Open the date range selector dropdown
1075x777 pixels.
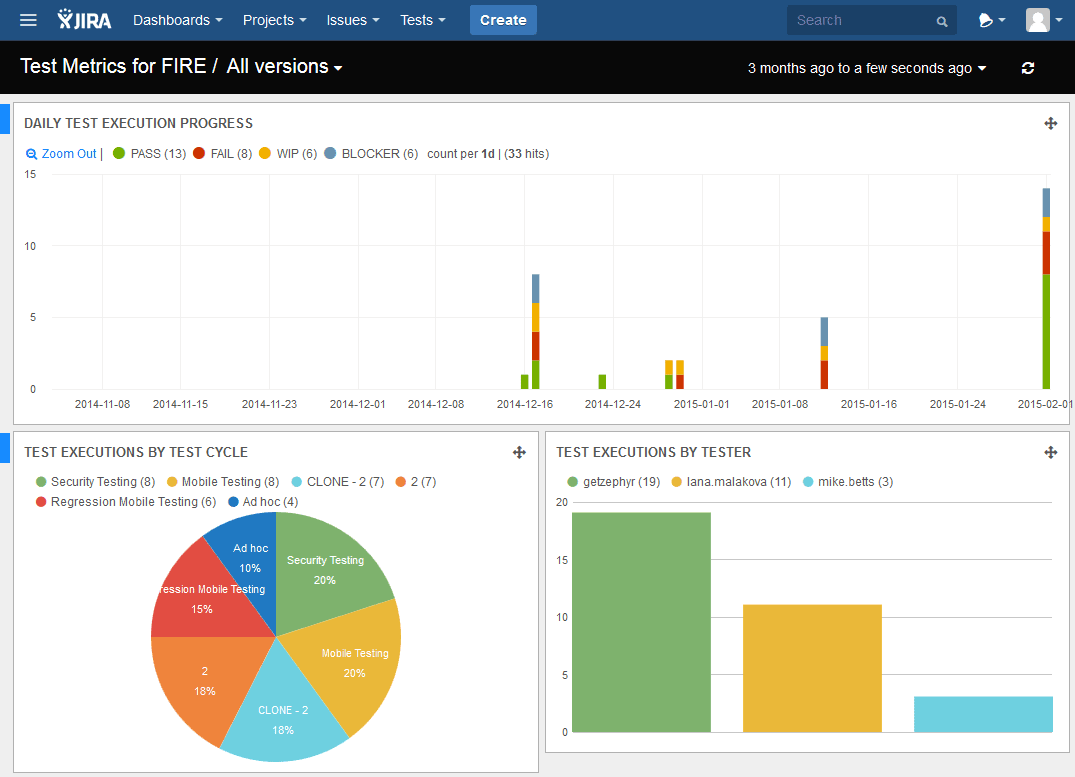pos(866,68)
